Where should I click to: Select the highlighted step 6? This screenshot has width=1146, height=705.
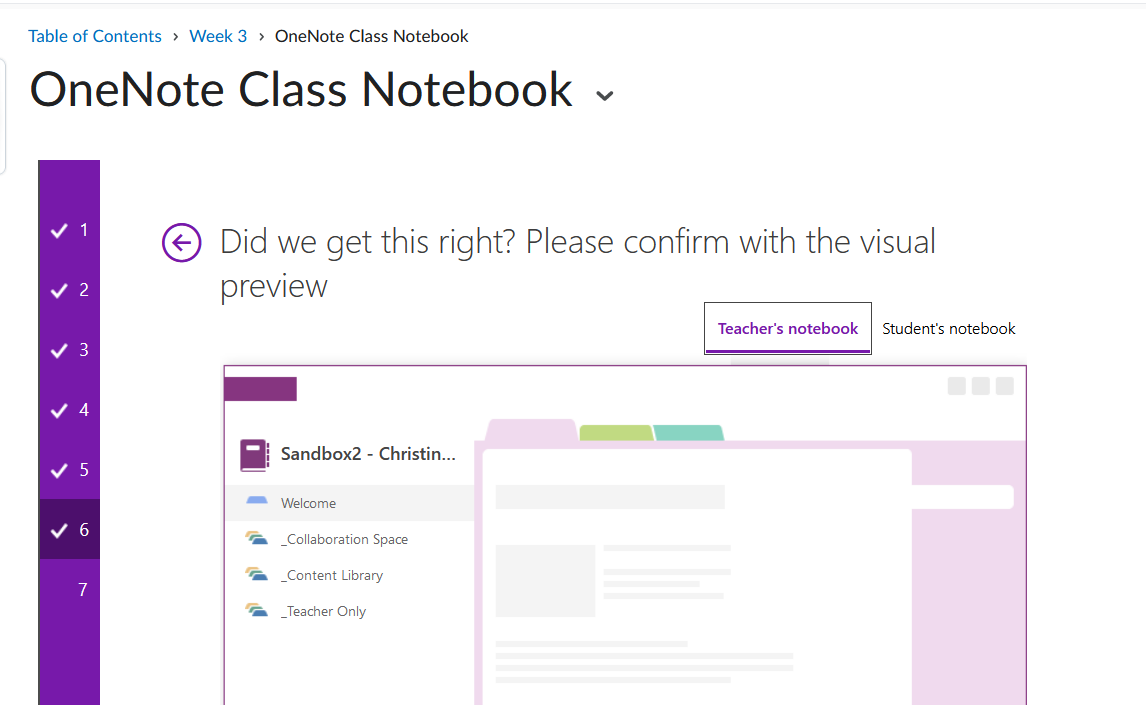[69, 530]
